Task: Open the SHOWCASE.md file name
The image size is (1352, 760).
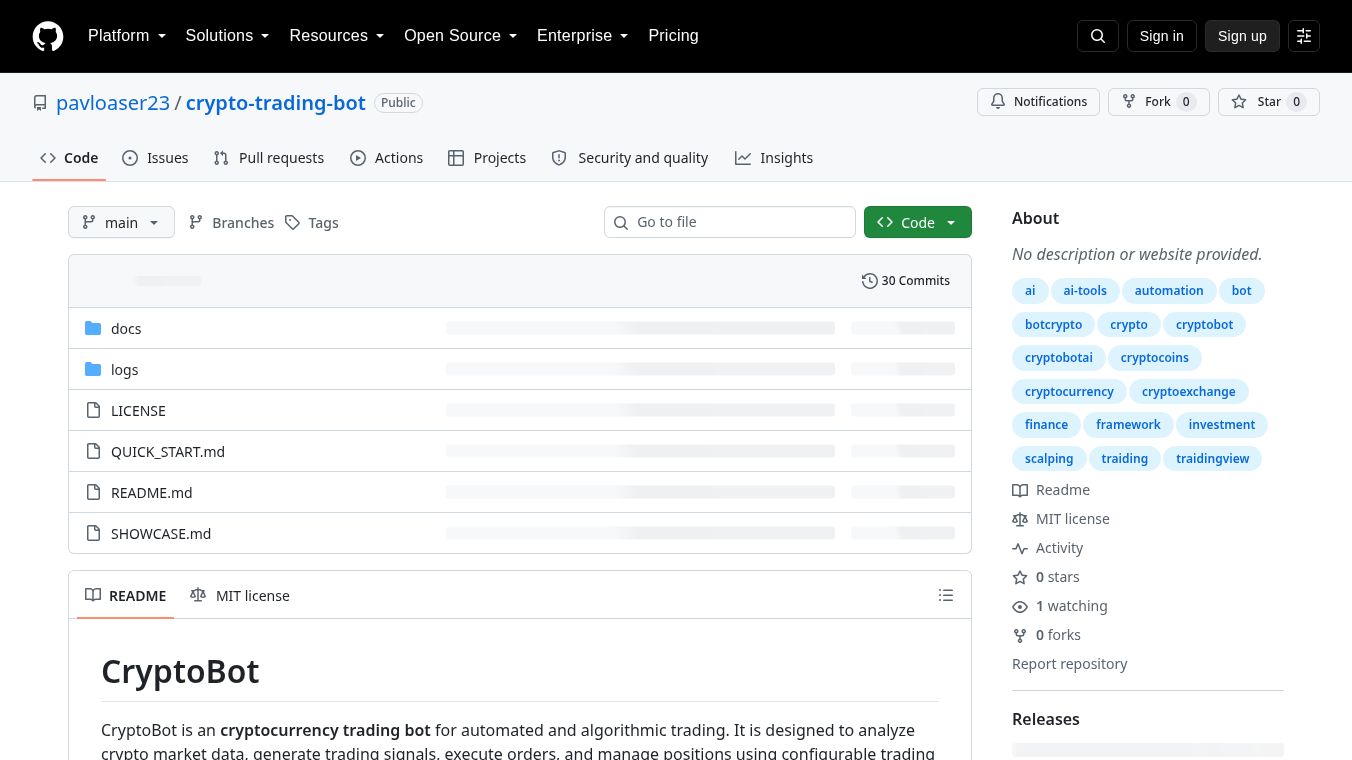Action: click(161, 533)
